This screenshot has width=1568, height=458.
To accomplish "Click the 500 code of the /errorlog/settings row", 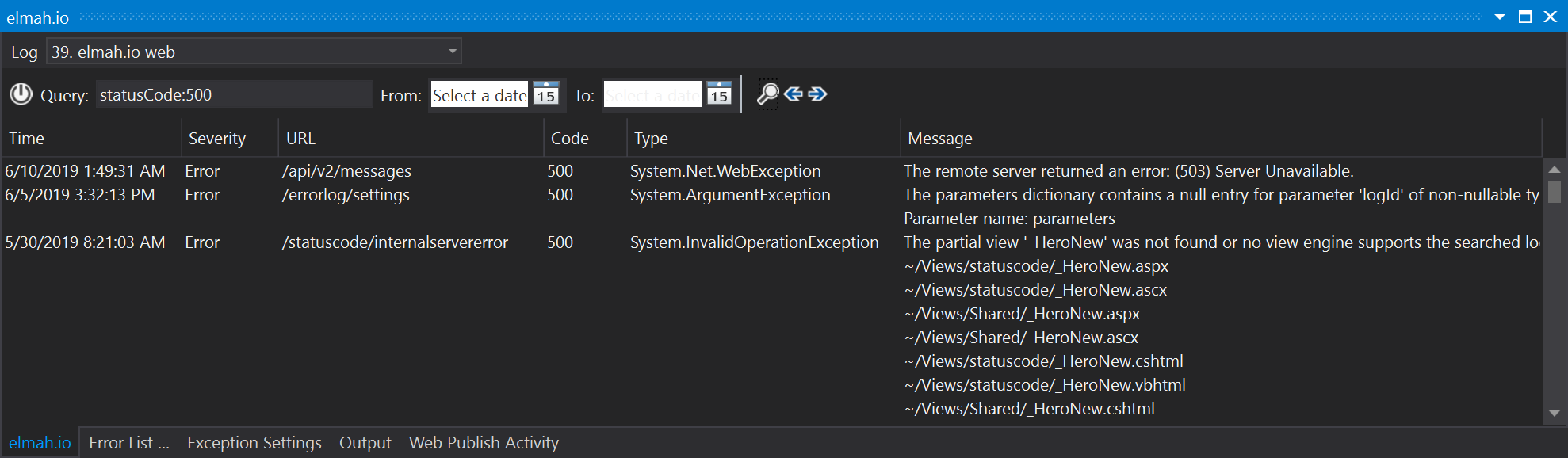I will 560,195.
